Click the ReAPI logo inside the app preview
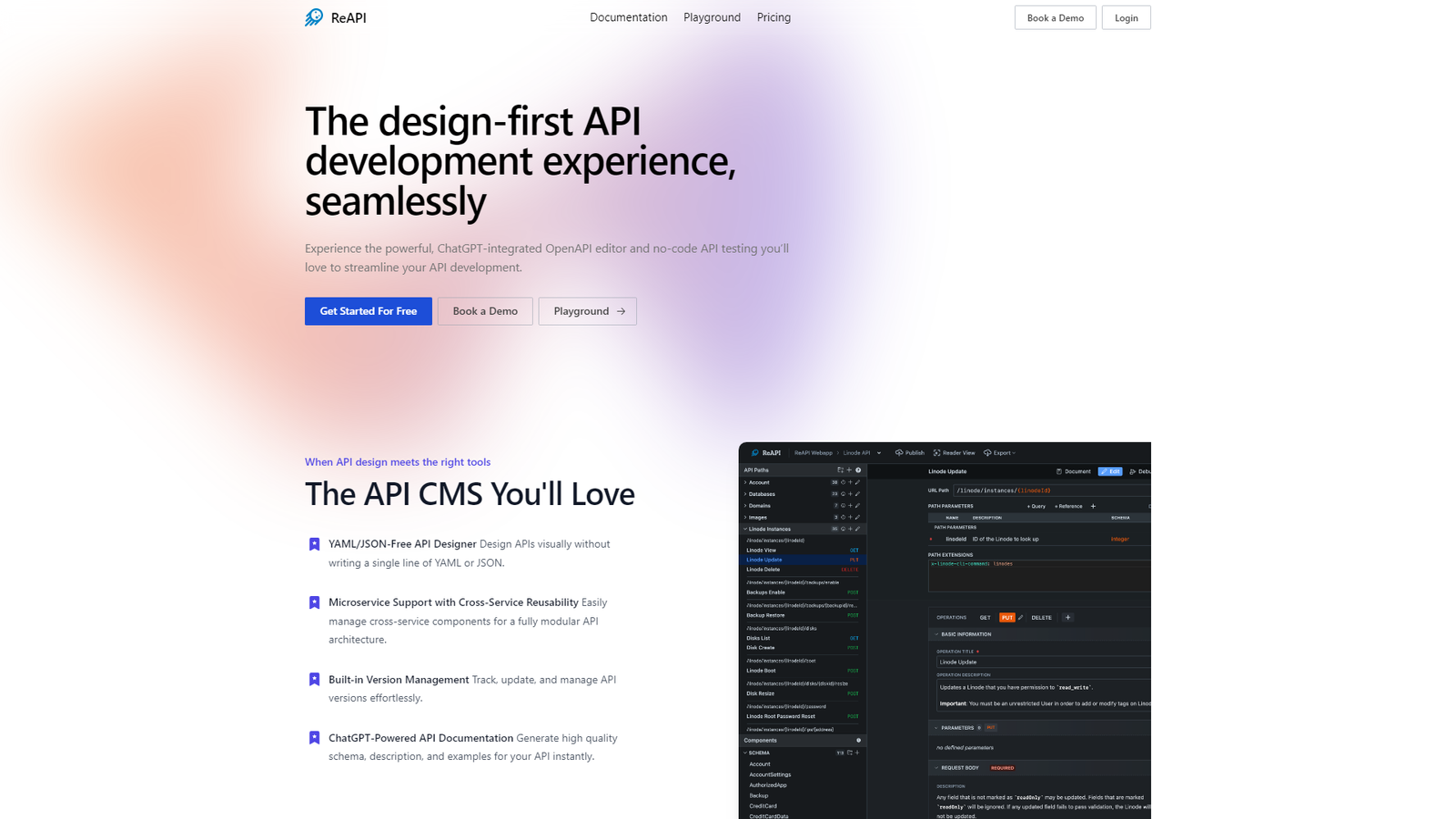The height and width of the screenshot is (819, 1456). click(x=765, y=452)
